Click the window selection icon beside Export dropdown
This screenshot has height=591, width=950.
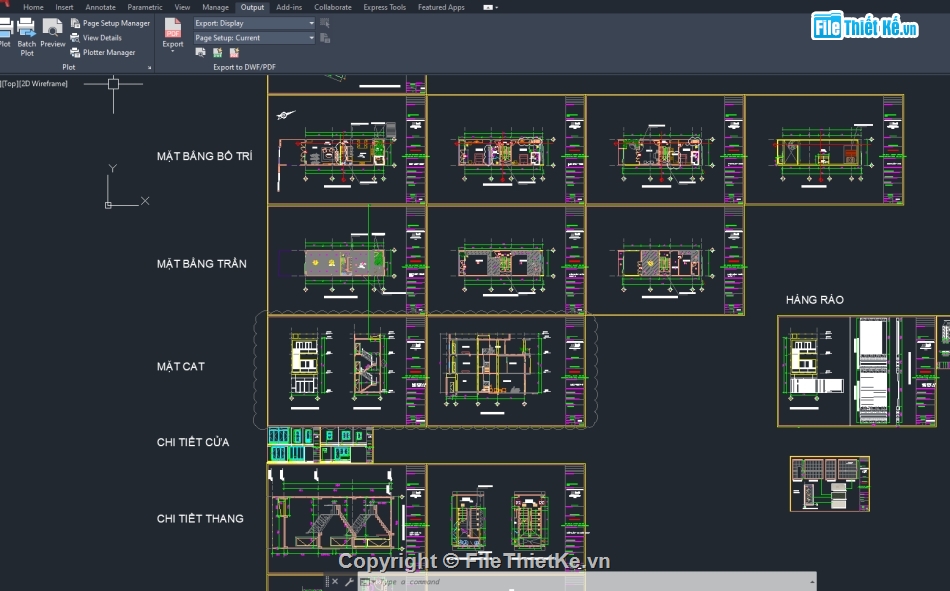point(325,23)
